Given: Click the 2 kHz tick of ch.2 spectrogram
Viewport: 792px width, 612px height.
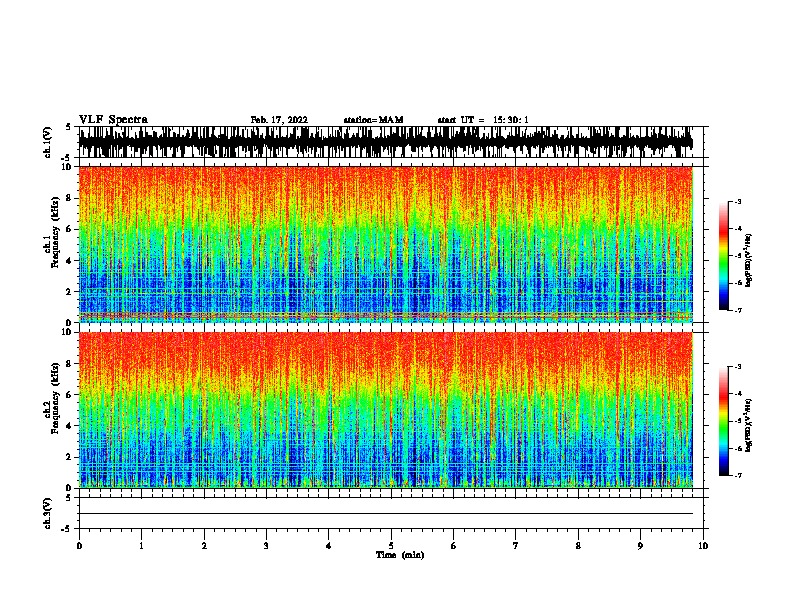Looking at the screenshot, I should coord(70,457).
